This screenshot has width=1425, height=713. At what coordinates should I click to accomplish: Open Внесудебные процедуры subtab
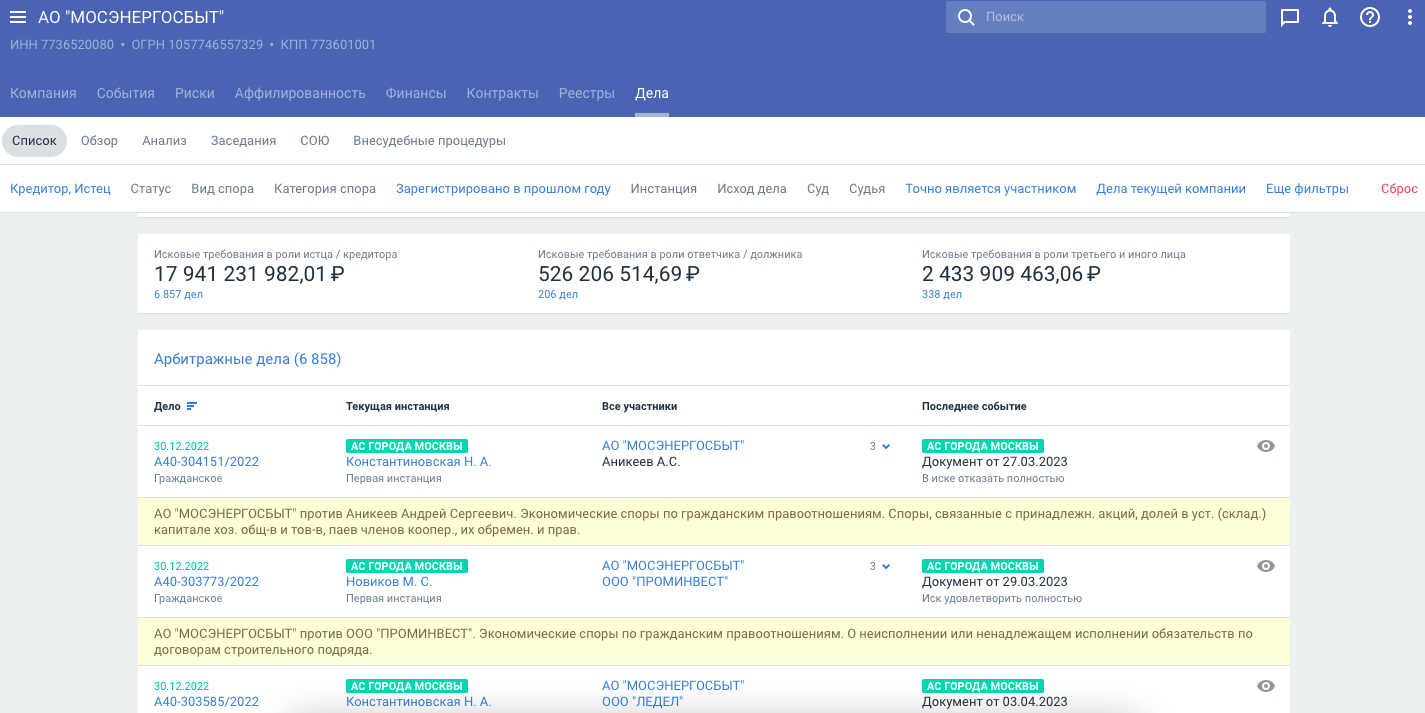click(429, 141)
